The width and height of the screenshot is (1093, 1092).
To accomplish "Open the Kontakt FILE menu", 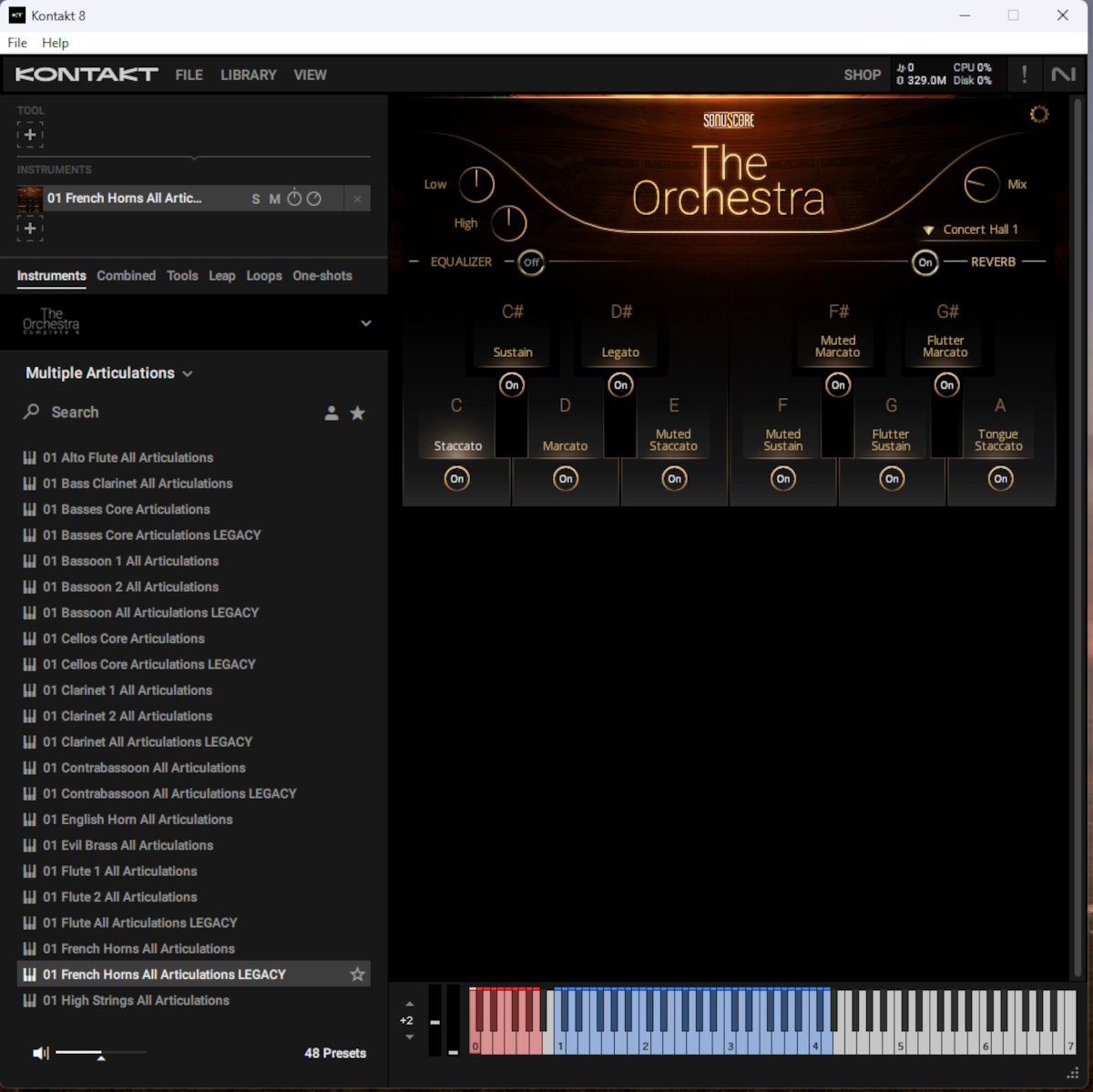I will [189, 75].
